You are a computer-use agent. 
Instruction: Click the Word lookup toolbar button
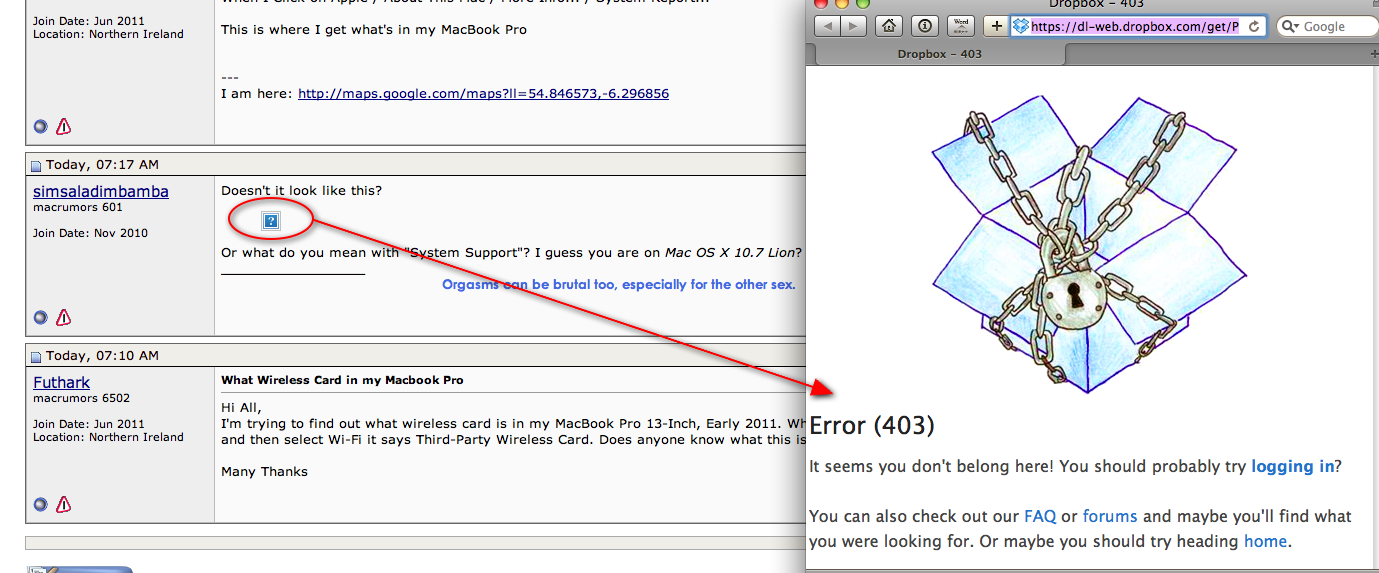click(x=961, y=26)
